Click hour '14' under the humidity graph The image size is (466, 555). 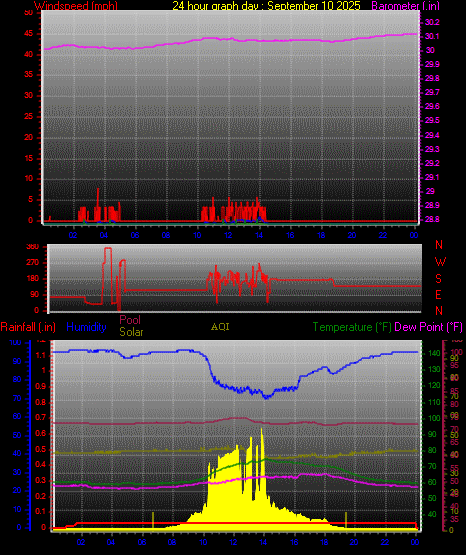point(263,542)
